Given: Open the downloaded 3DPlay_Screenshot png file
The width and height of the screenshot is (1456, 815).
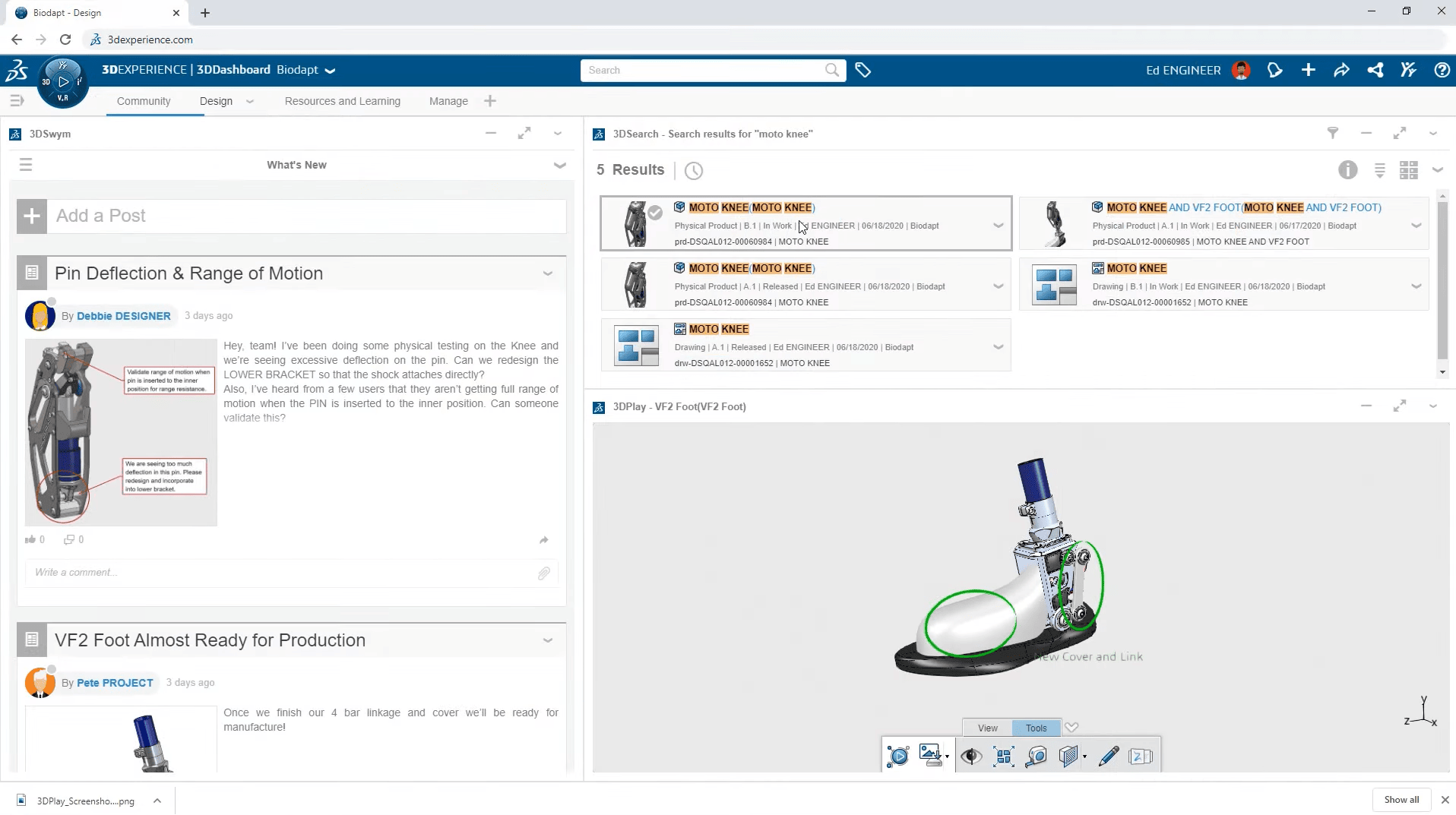Looking at the screenshot, I should click(85, 801).
